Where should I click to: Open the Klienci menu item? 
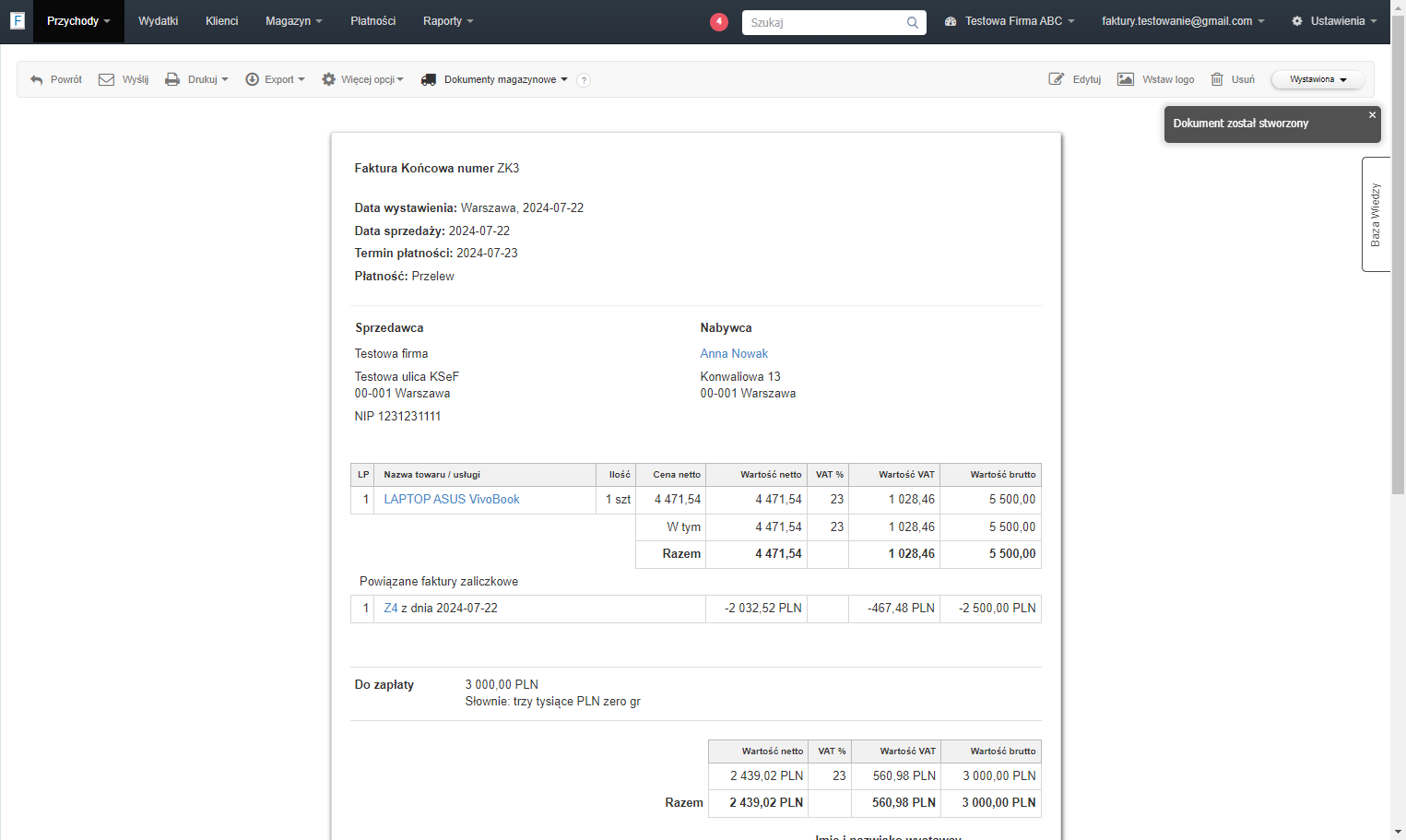point(222,21)
